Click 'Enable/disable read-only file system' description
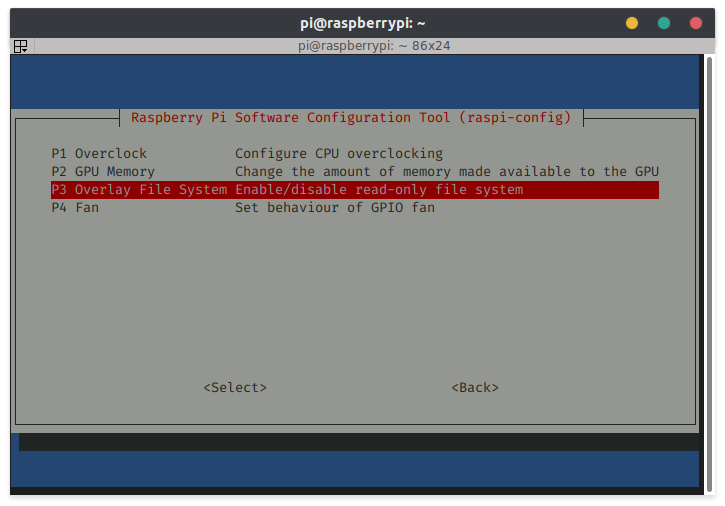The image size is (725, 506). (379, 190)
